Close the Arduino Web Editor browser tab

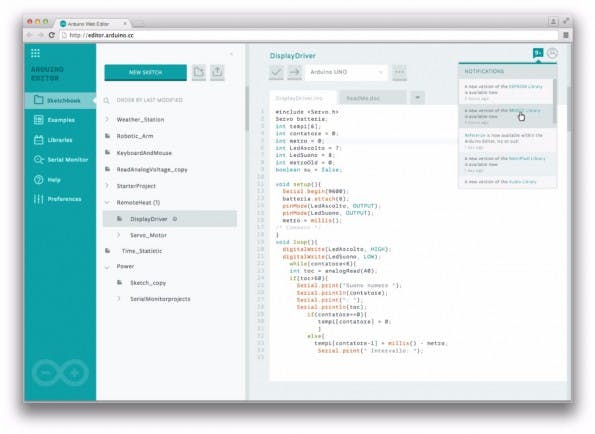tap(125, 24)
